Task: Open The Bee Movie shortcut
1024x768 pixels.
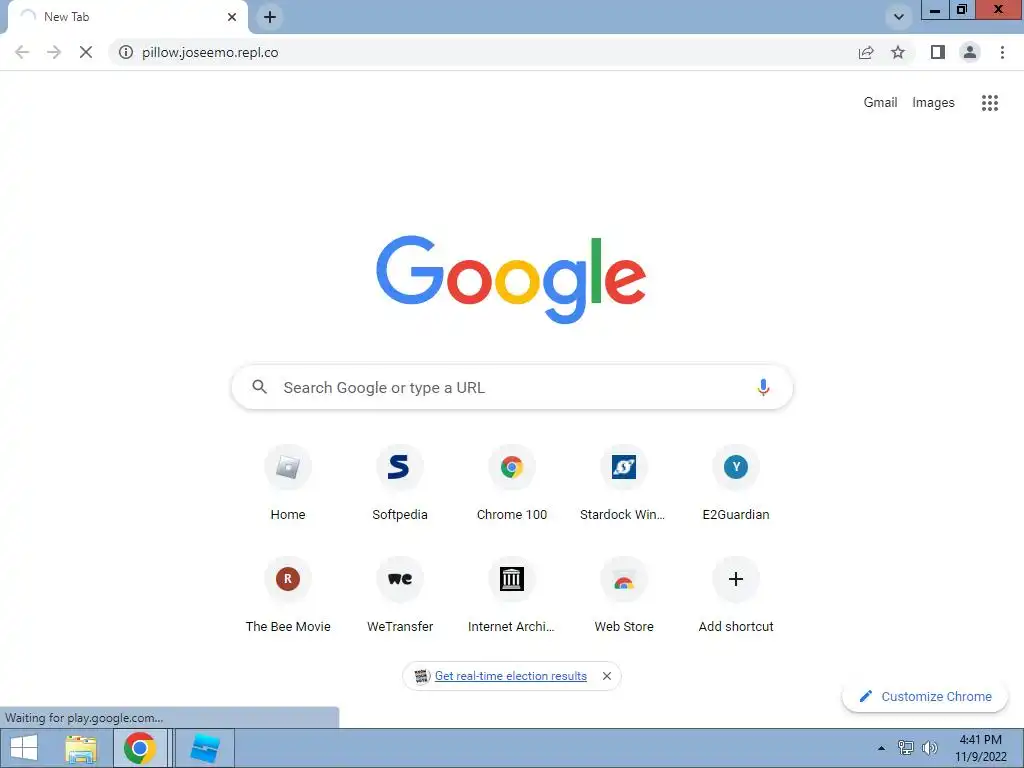Action: 288,596
